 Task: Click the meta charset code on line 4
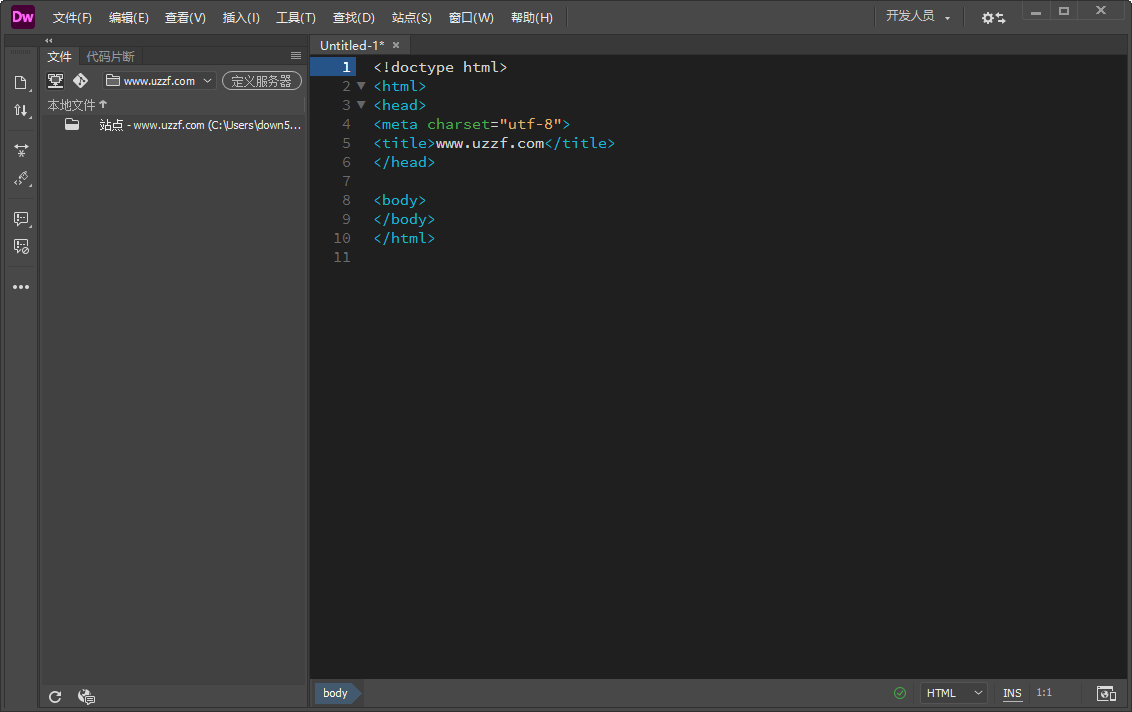(x=472, y=124)
